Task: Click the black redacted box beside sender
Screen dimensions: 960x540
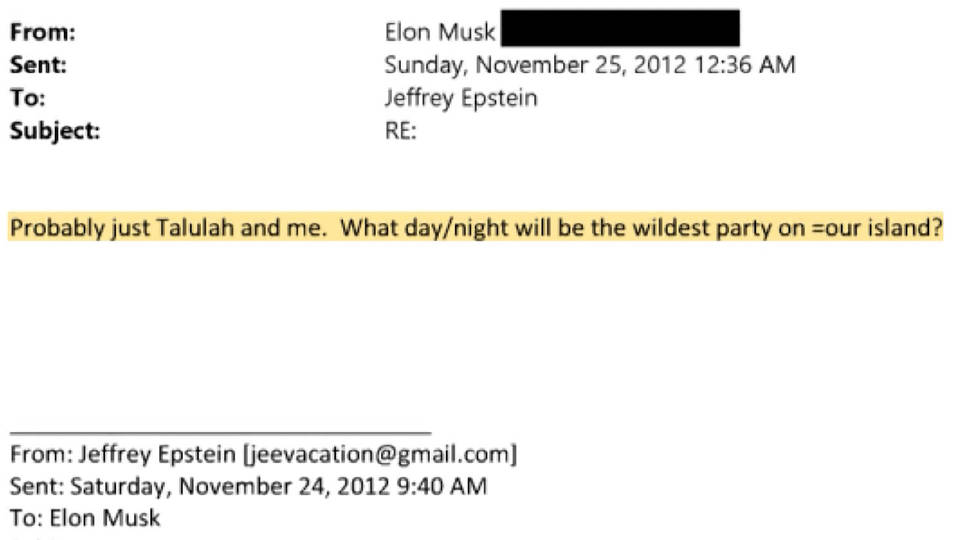Action: point(620,29)
